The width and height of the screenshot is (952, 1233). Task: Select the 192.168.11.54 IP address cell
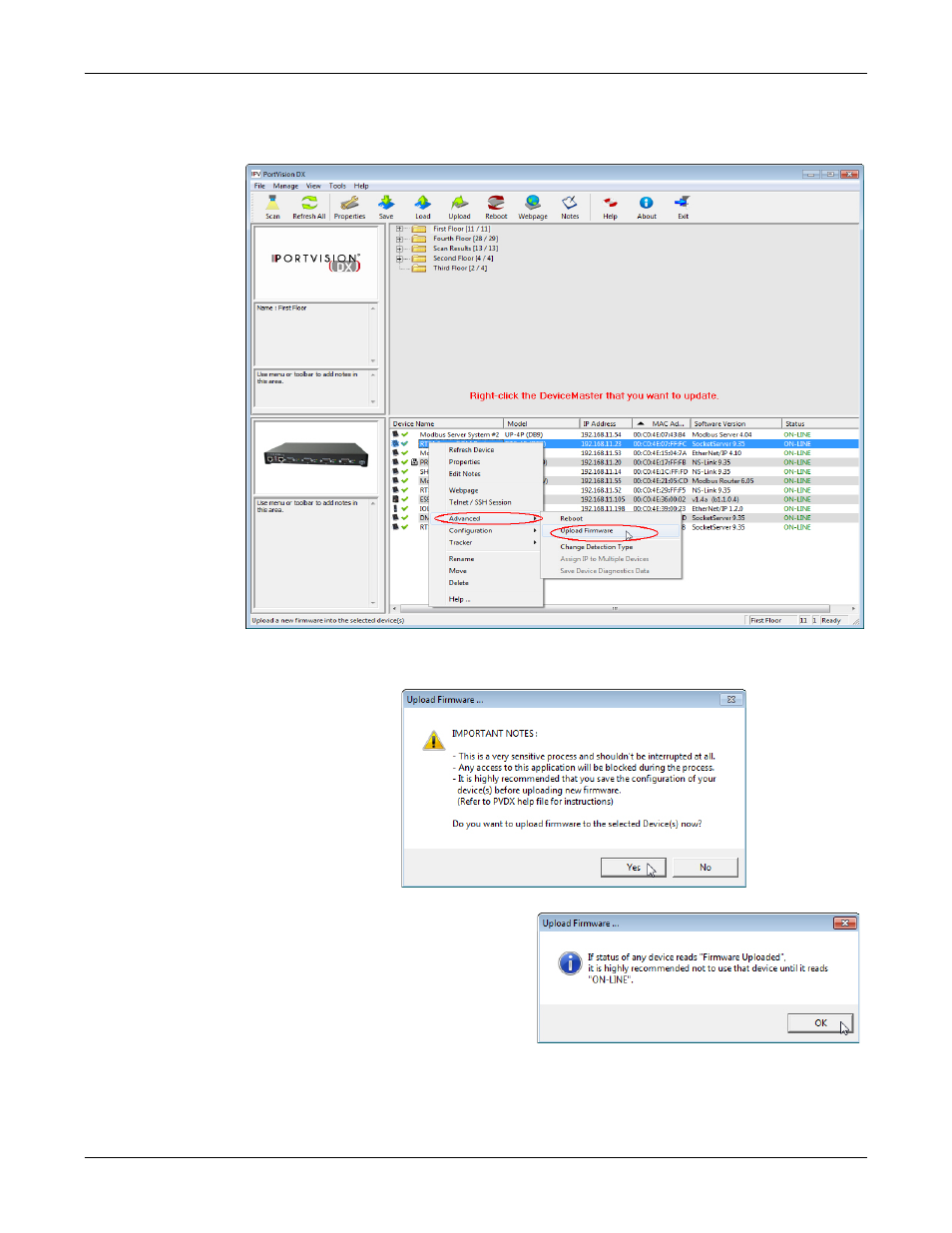(x=601, y=434)
